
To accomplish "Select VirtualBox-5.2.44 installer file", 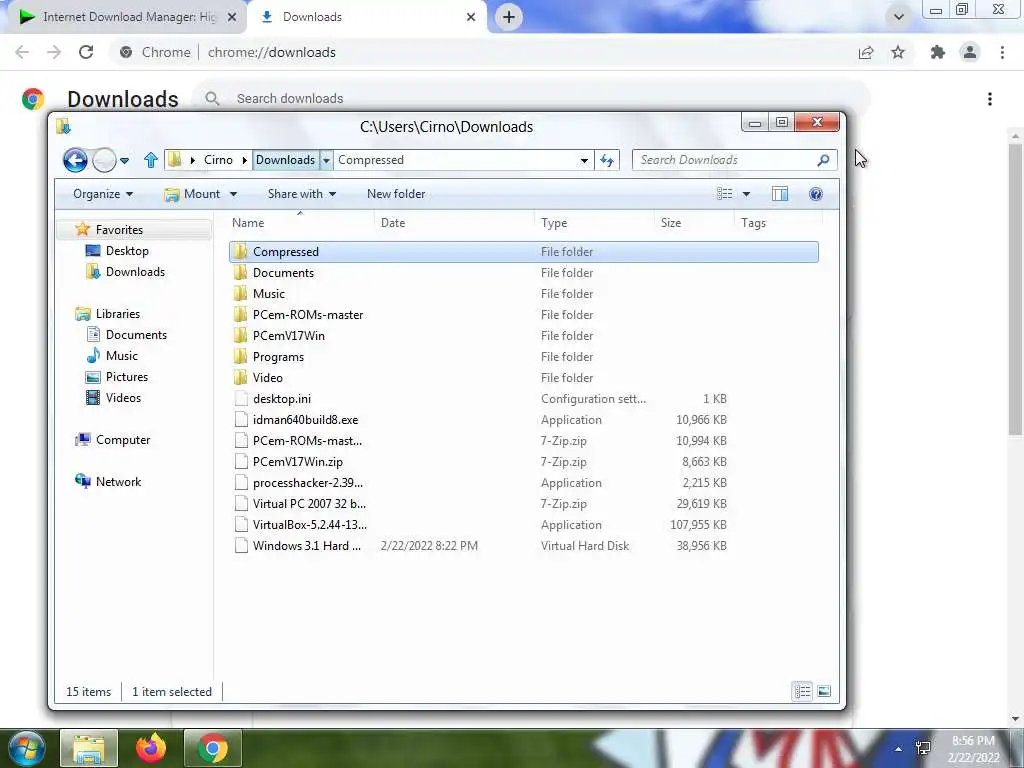I will point(310,524).
